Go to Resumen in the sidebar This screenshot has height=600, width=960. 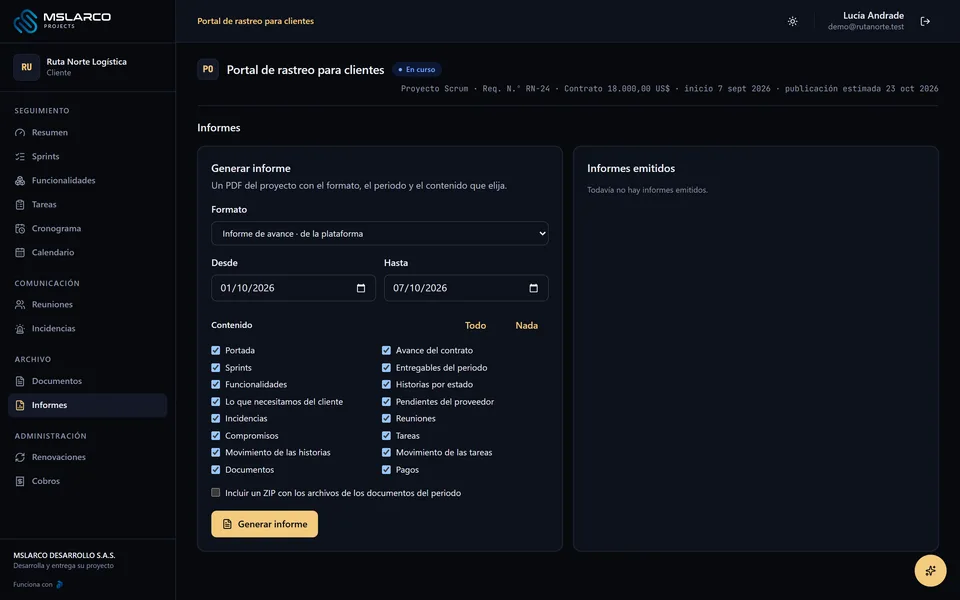[x=88, y=133]
